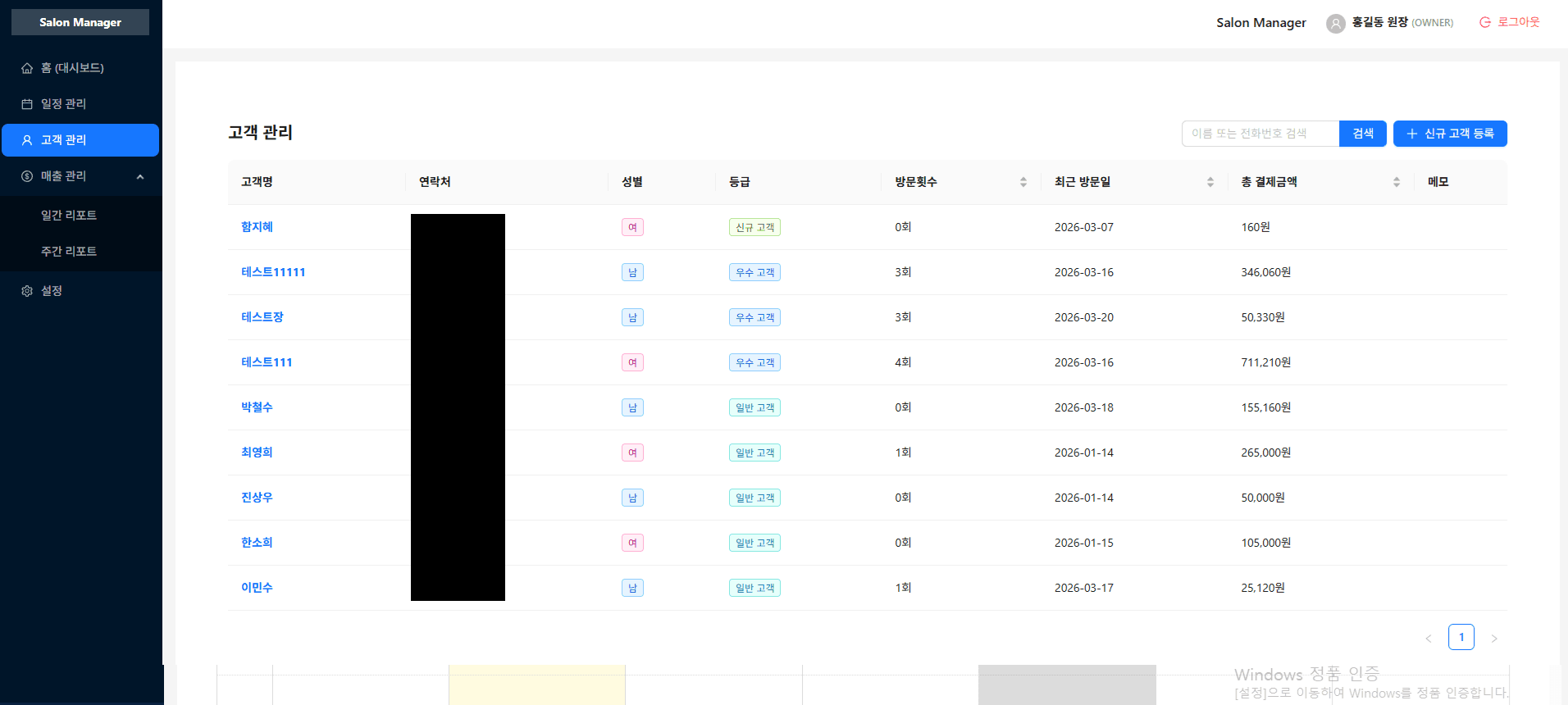Select page 1 in pagination
The width and height of the screenshot is (1568, 705).
[1461, 637]
